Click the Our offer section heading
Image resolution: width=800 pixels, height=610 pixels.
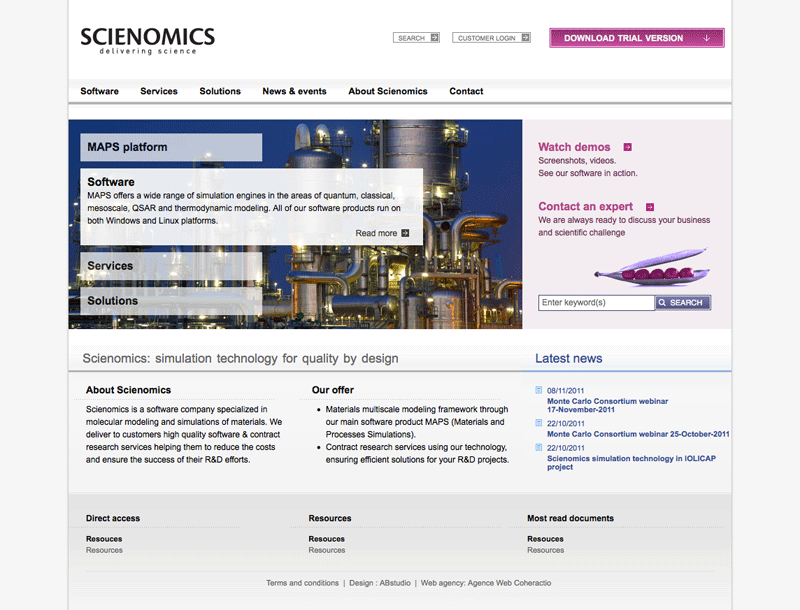tap(333, 390)
